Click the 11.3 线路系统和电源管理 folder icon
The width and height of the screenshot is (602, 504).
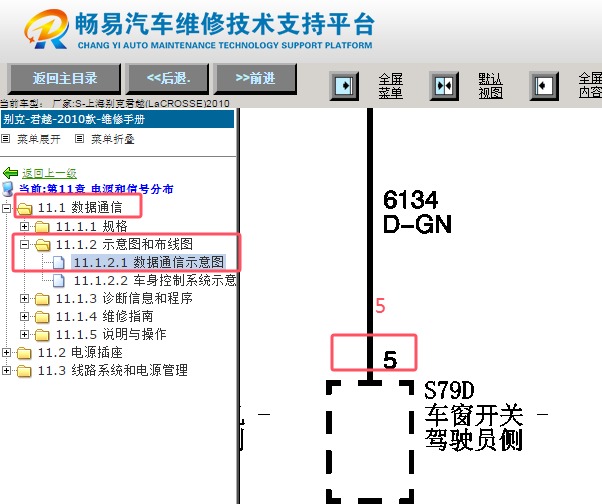click(25, 371)
